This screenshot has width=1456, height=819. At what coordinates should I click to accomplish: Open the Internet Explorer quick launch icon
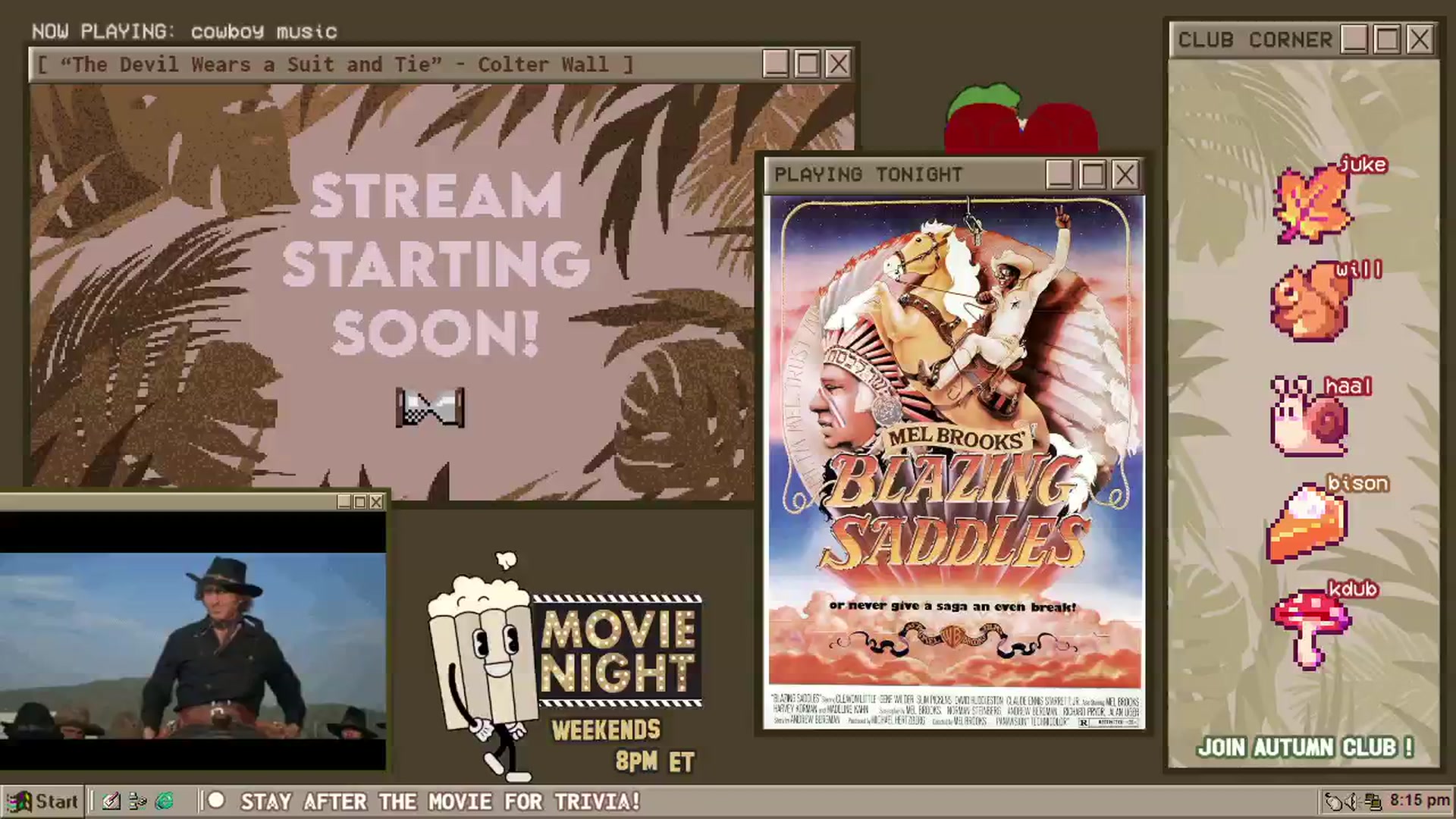click(x=165, y=801)
